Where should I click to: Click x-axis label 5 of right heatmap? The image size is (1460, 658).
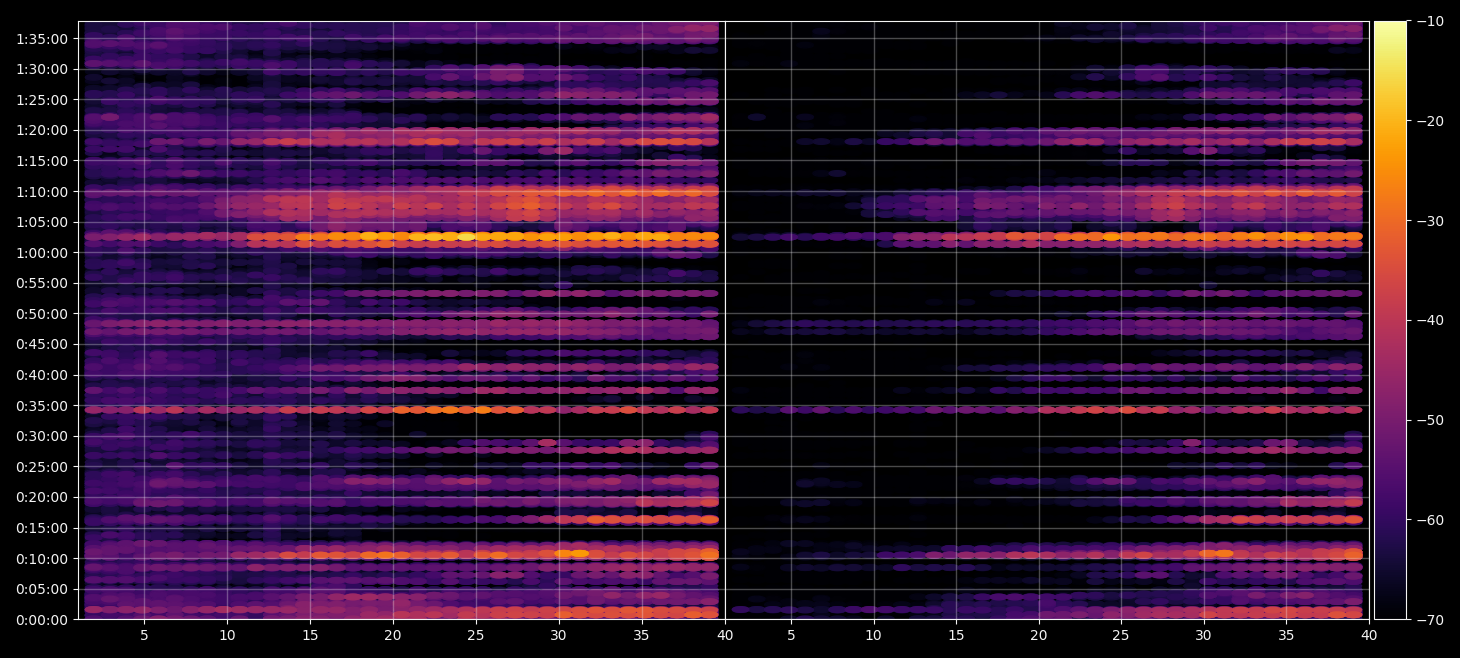(791, 635)
